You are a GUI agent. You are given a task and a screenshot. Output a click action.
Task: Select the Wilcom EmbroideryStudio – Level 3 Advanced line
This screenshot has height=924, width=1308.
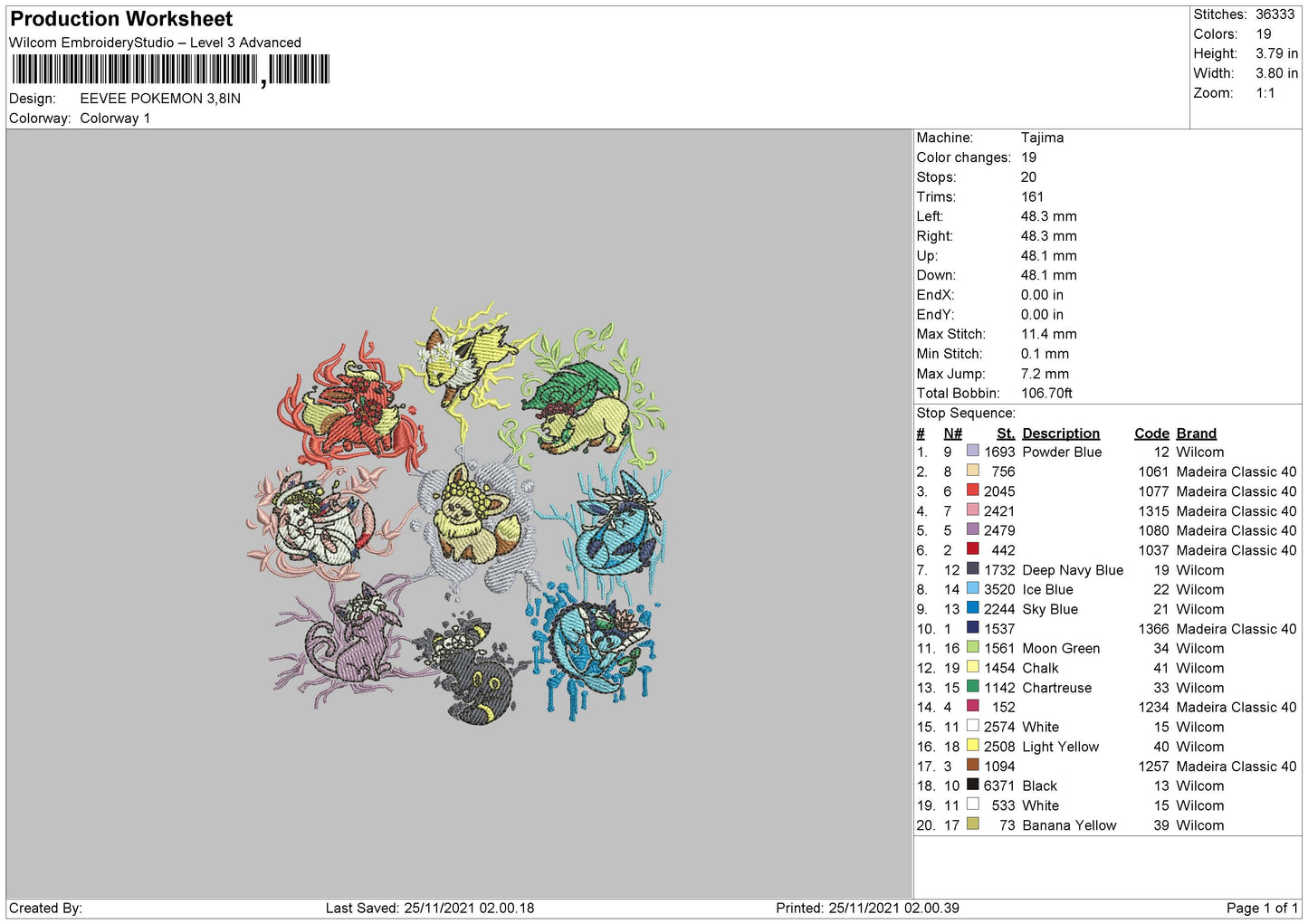point(155,43)
